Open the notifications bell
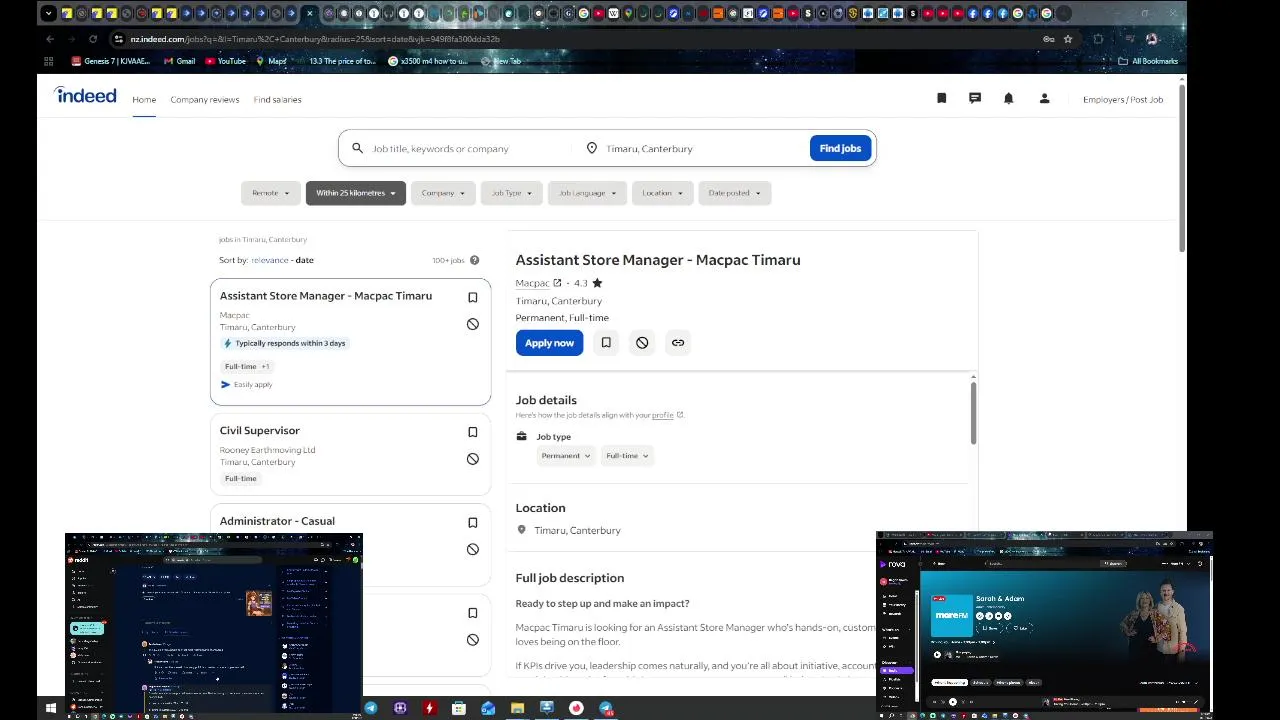The height and width of the screenshot is (720, 1280). tap(1009, 98)
